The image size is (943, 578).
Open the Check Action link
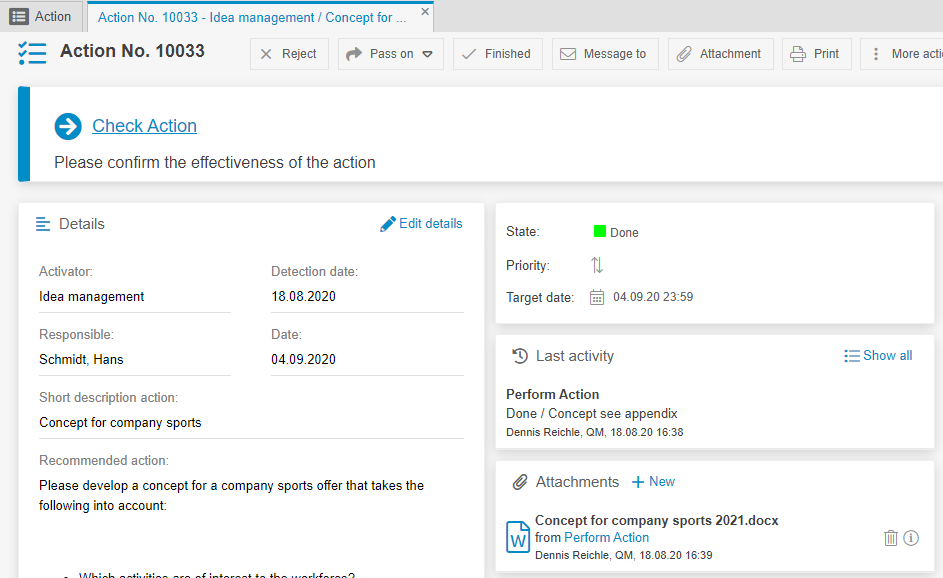point(144,126)
